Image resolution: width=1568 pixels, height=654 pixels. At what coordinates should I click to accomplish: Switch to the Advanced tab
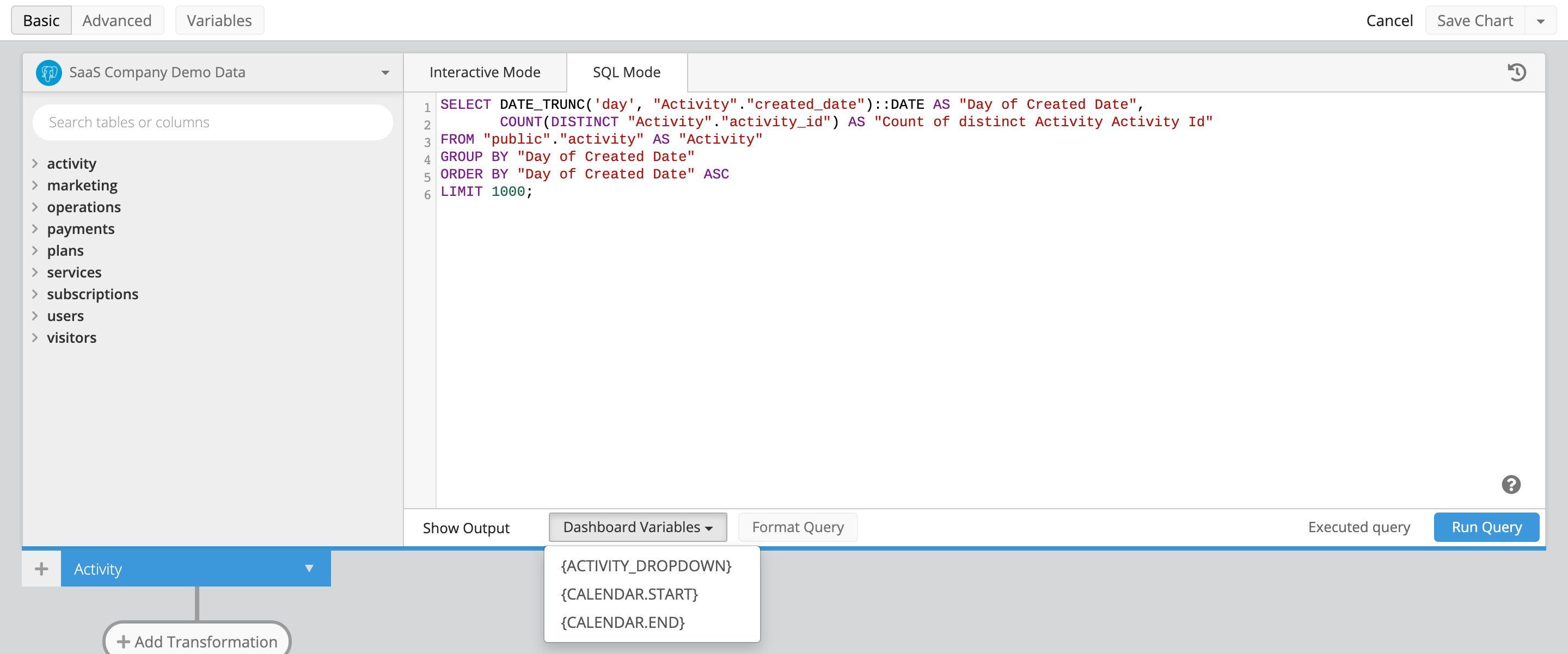[x=117, y=20]
